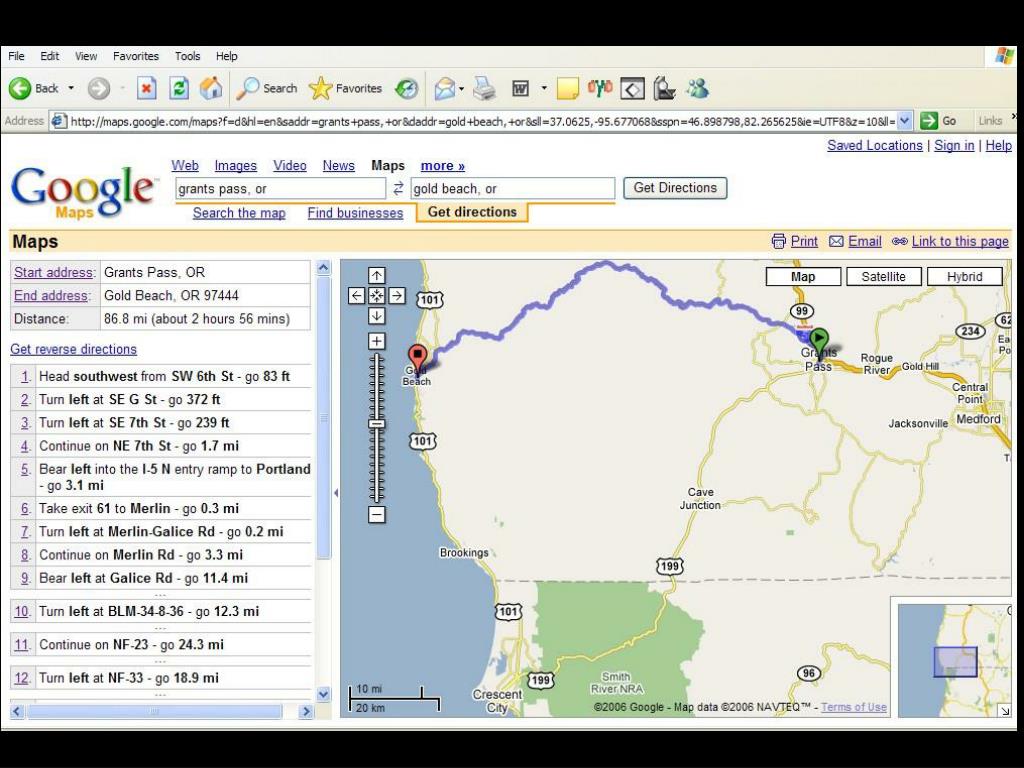Click the map zoom slider handle
The image size is (1024, 768).
tap(377, 424)
